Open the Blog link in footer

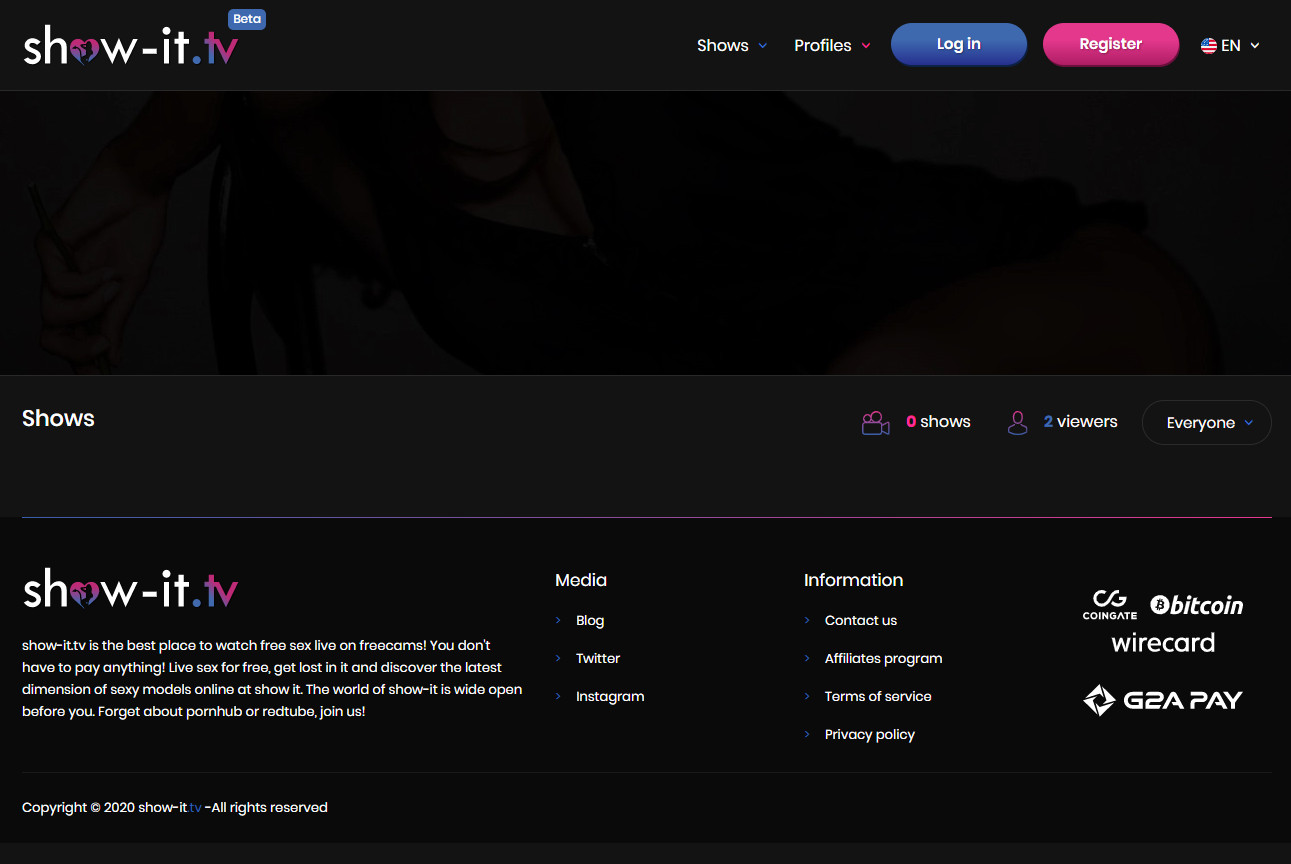pyautogui.click(x=590, y=621)
